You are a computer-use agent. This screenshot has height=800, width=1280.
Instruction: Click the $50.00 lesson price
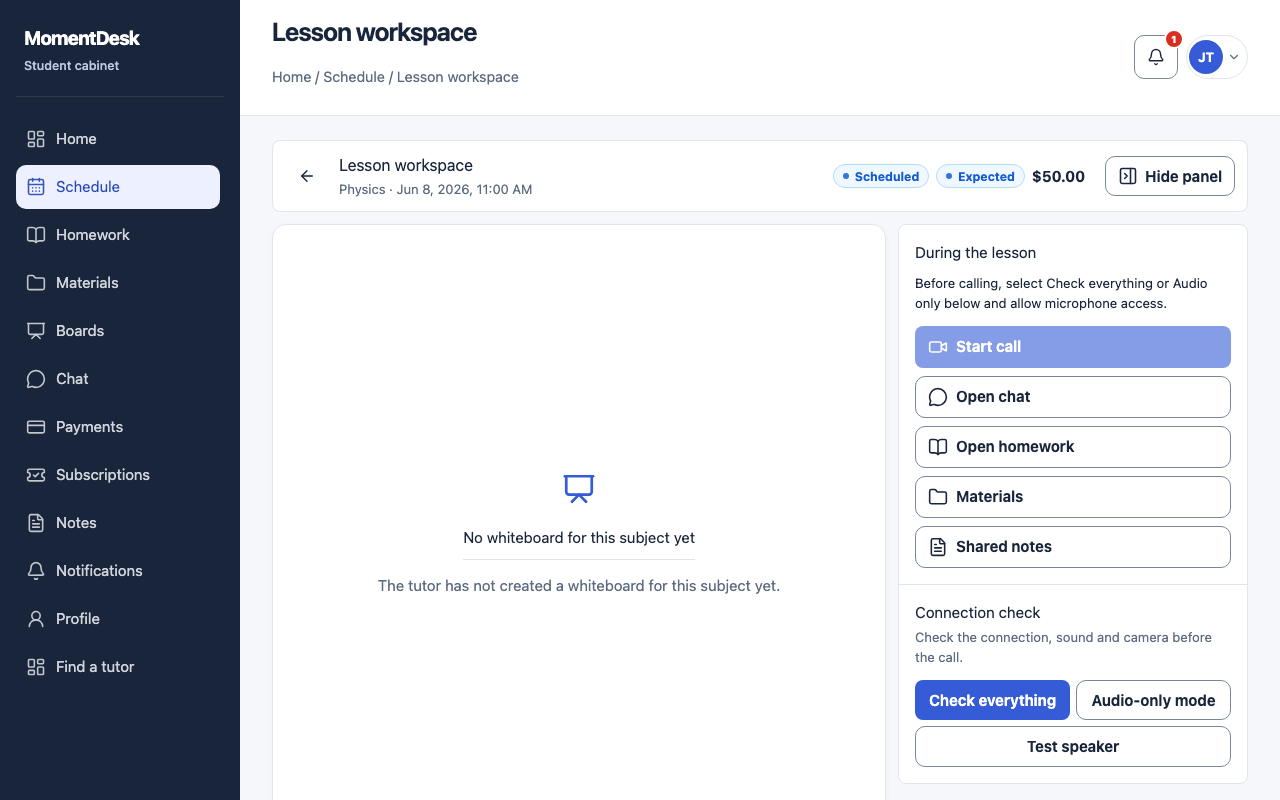[1058, 176]
